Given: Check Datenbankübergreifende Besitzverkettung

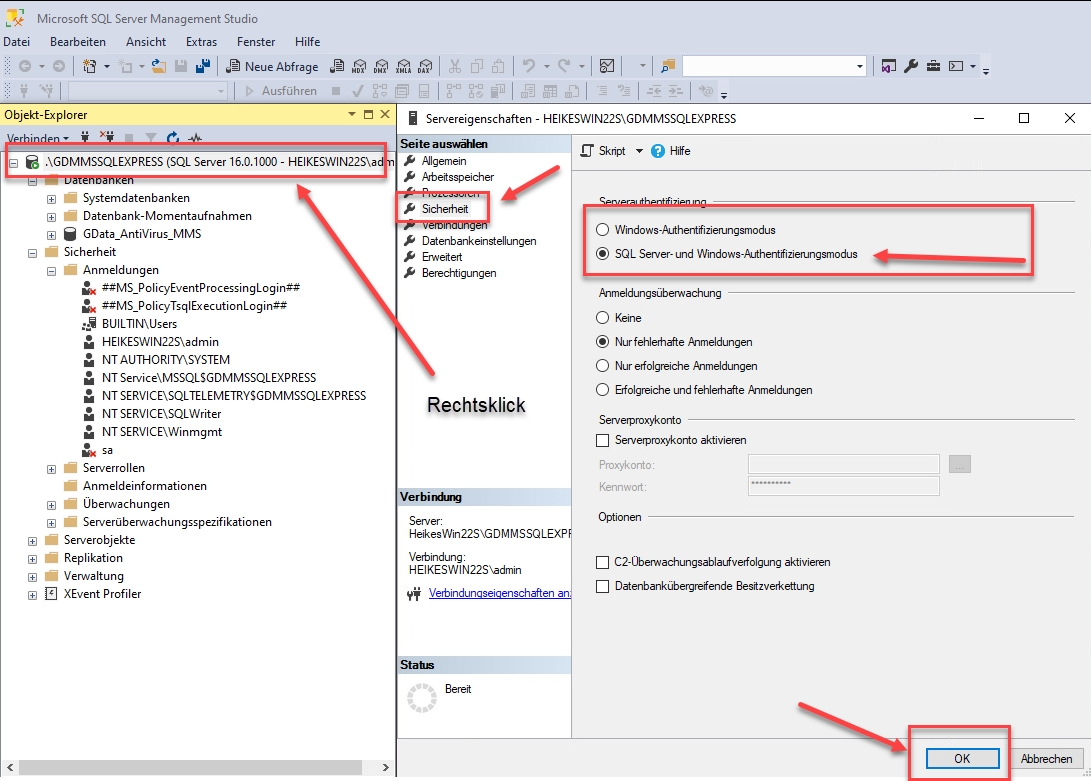Looking at the screenshot, I should pyautogui.click(x=603, y=586).
